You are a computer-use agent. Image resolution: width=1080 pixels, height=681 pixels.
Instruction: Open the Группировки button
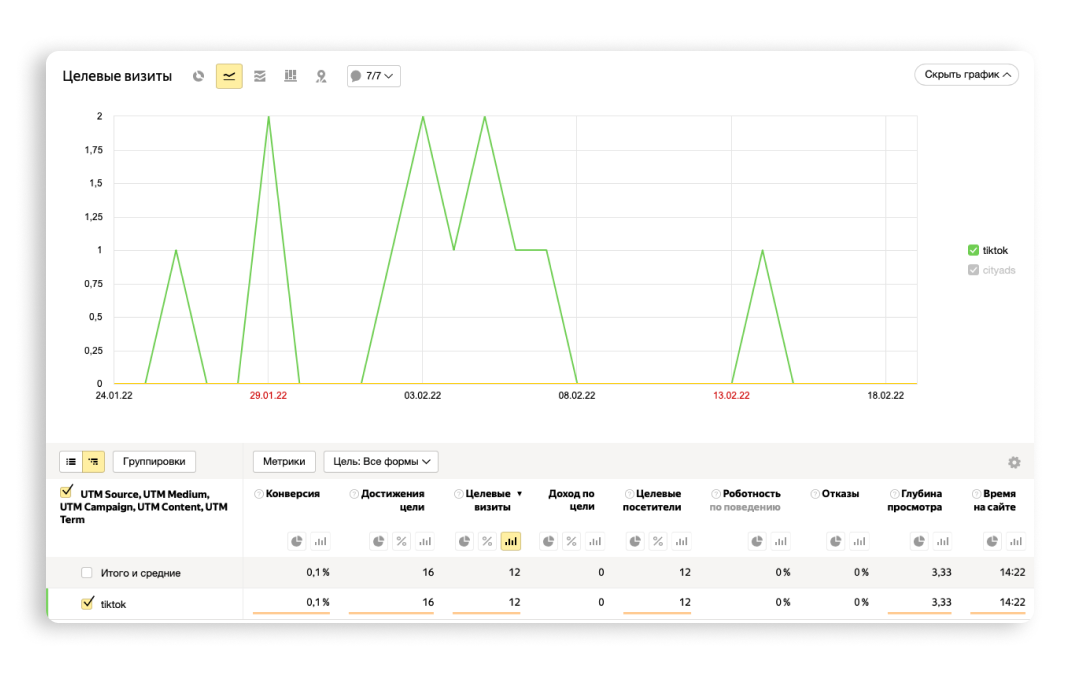(154, 462)
